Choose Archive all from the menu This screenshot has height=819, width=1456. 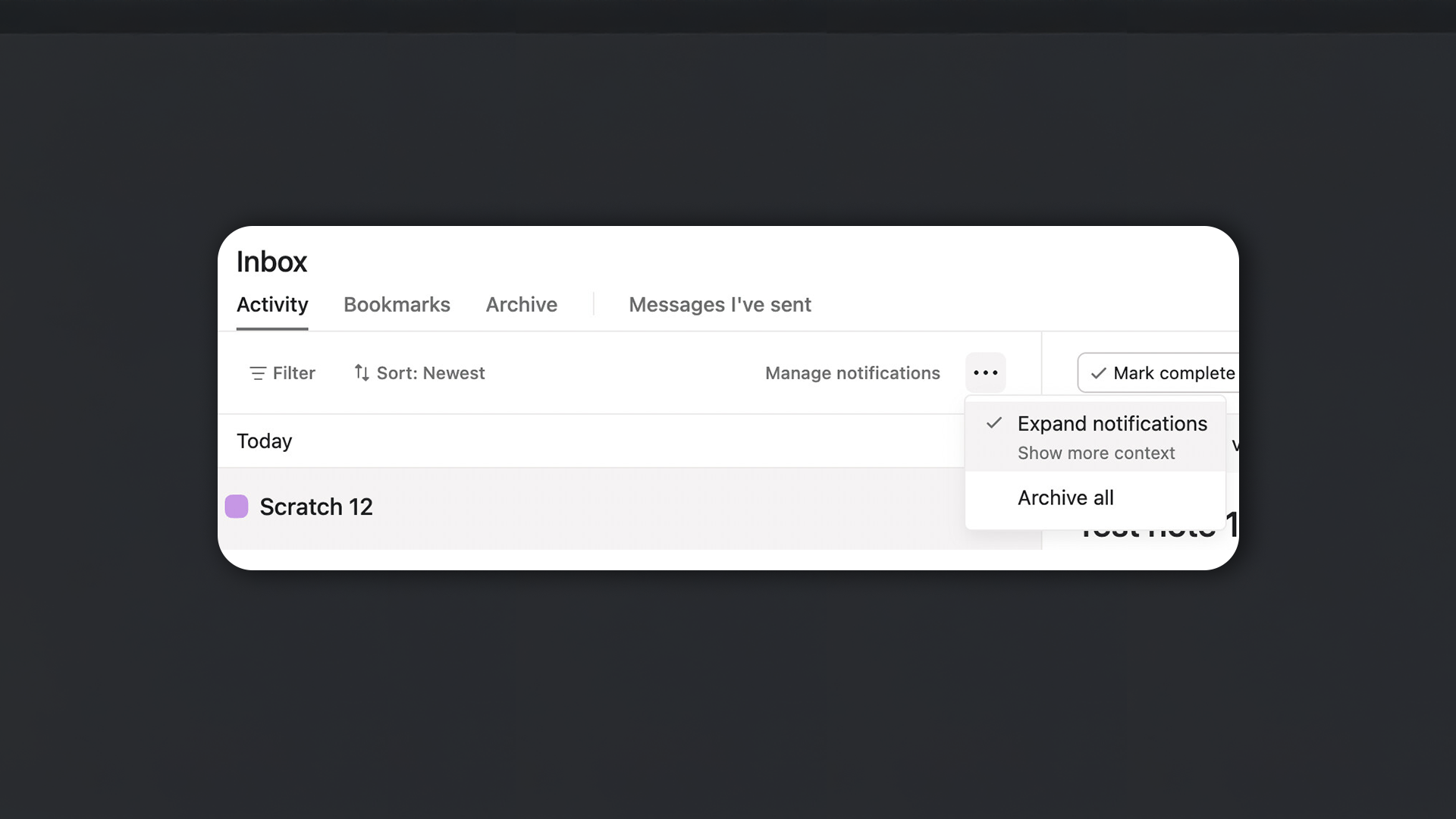[1065, 498]
